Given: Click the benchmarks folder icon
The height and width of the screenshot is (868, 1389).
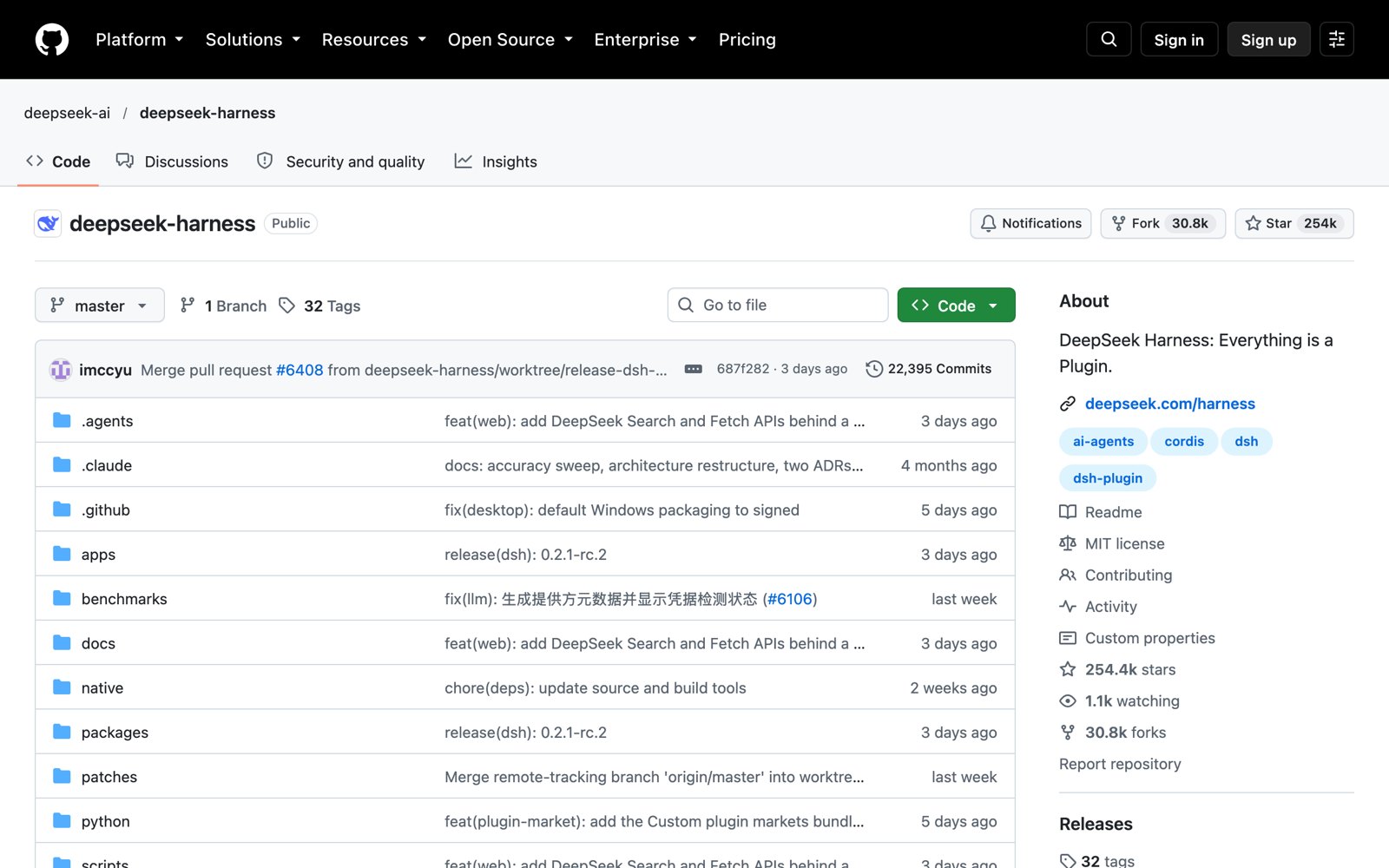Looking at the screenshot, I should coord(62,599).
